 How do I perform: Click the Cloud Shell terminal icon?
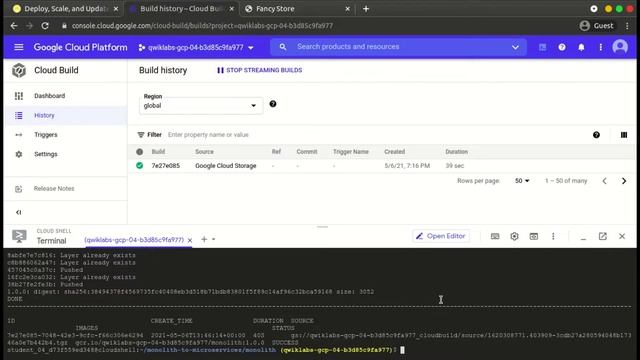coord(19,236)
